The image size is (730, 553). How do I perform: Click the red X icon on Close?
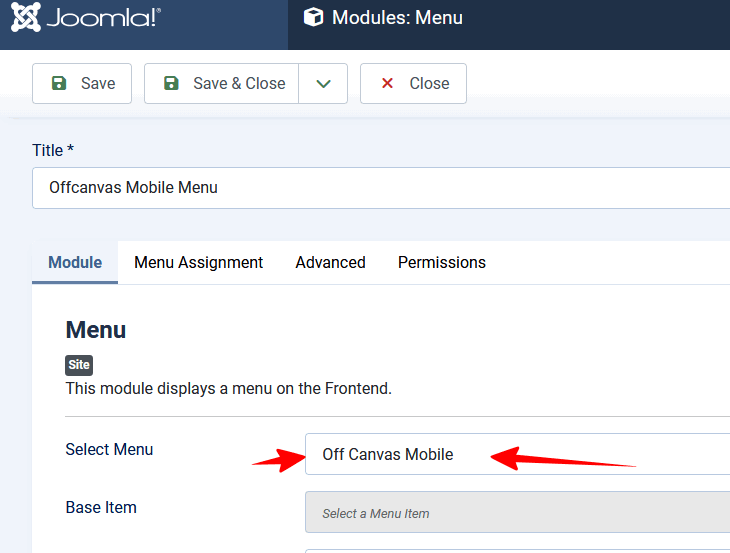pyautogui.click(x=387, y=83)
